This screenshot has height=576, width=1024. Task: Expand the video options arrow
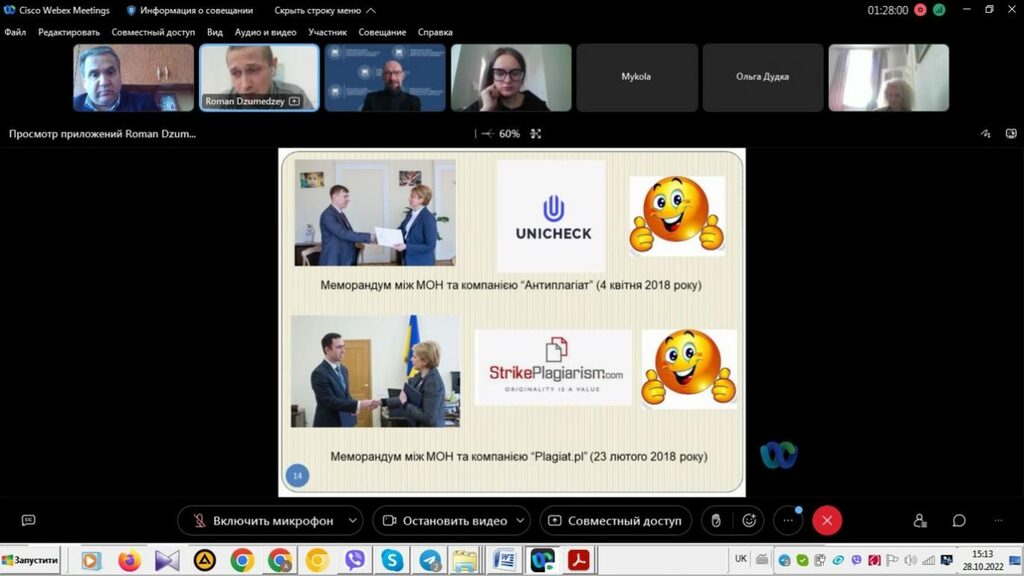pos(521,520)
